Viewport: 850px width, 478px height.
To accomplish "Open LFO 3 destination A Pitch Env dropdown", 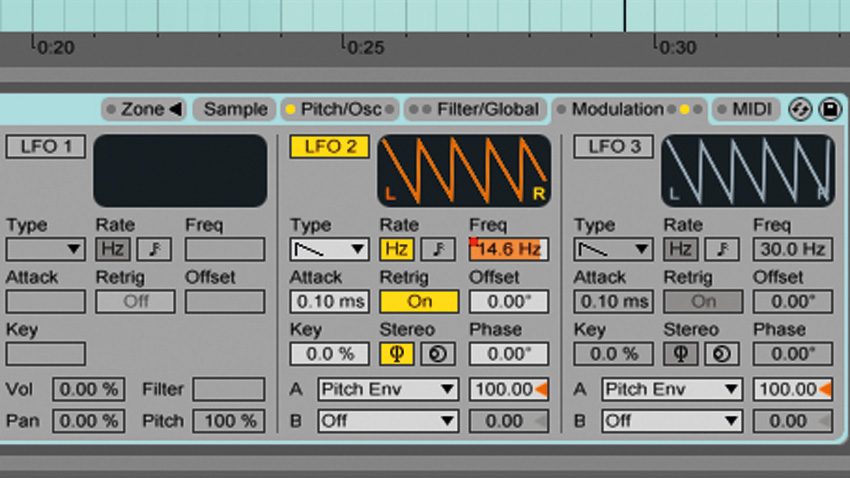I will click(x=672, y=389).
